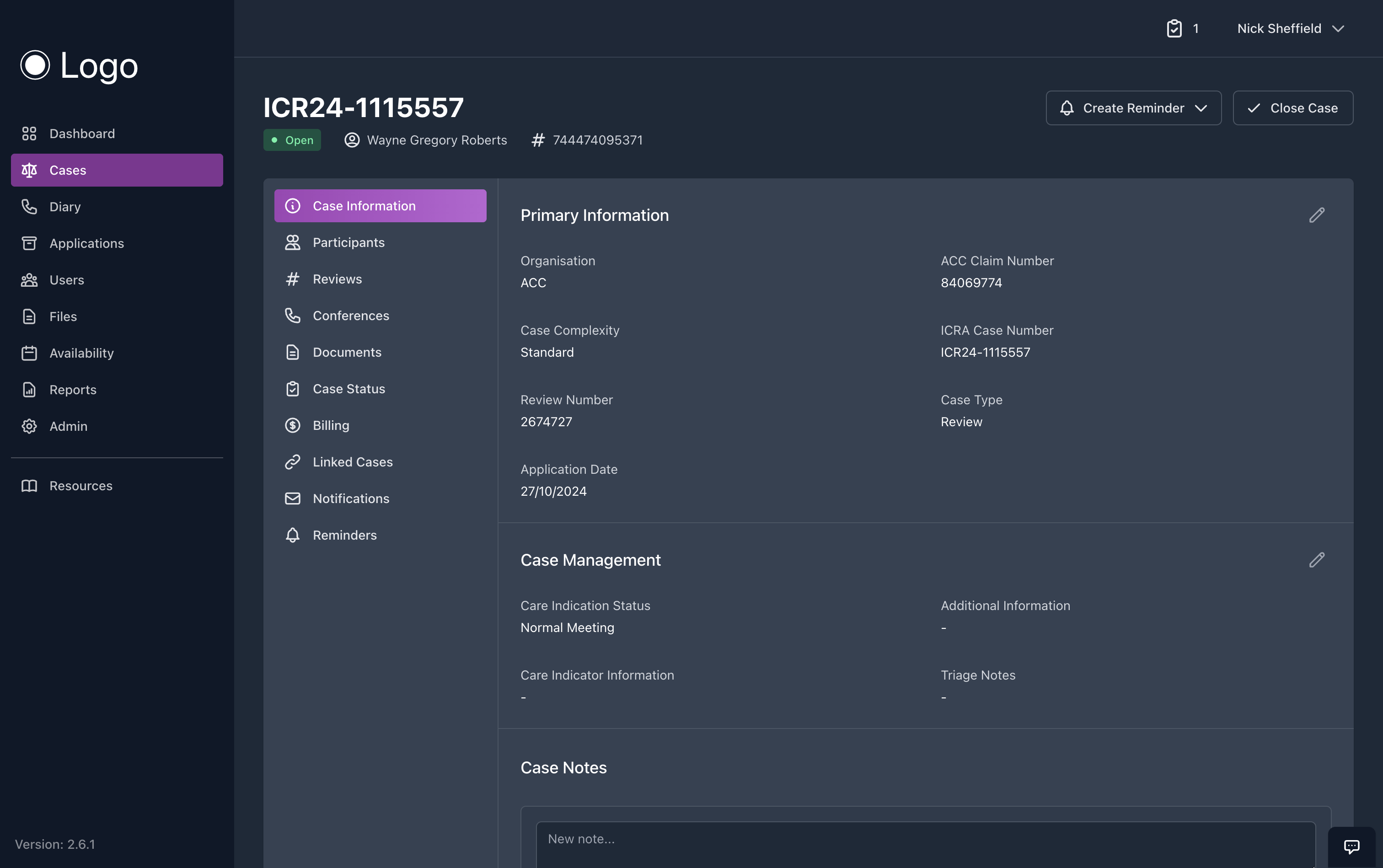Switch to the Linked Cases tab
Viewport: 1383px width, 868px height.
click(353, 461)
